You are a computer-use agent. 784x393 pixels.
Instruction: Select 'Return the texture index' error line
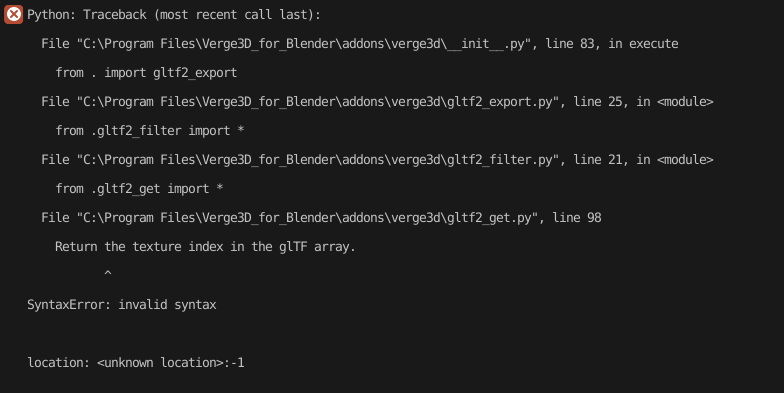[x=205, y=247]
